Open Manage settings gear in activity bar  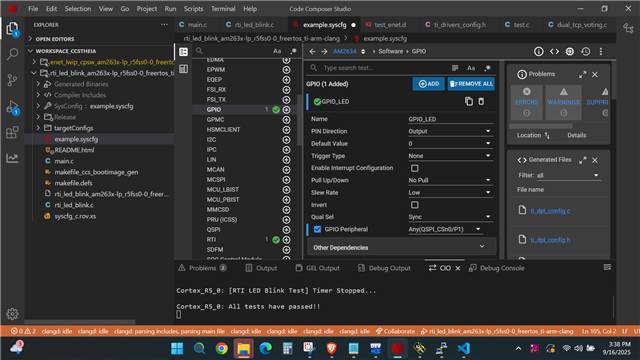pos(12,313)
